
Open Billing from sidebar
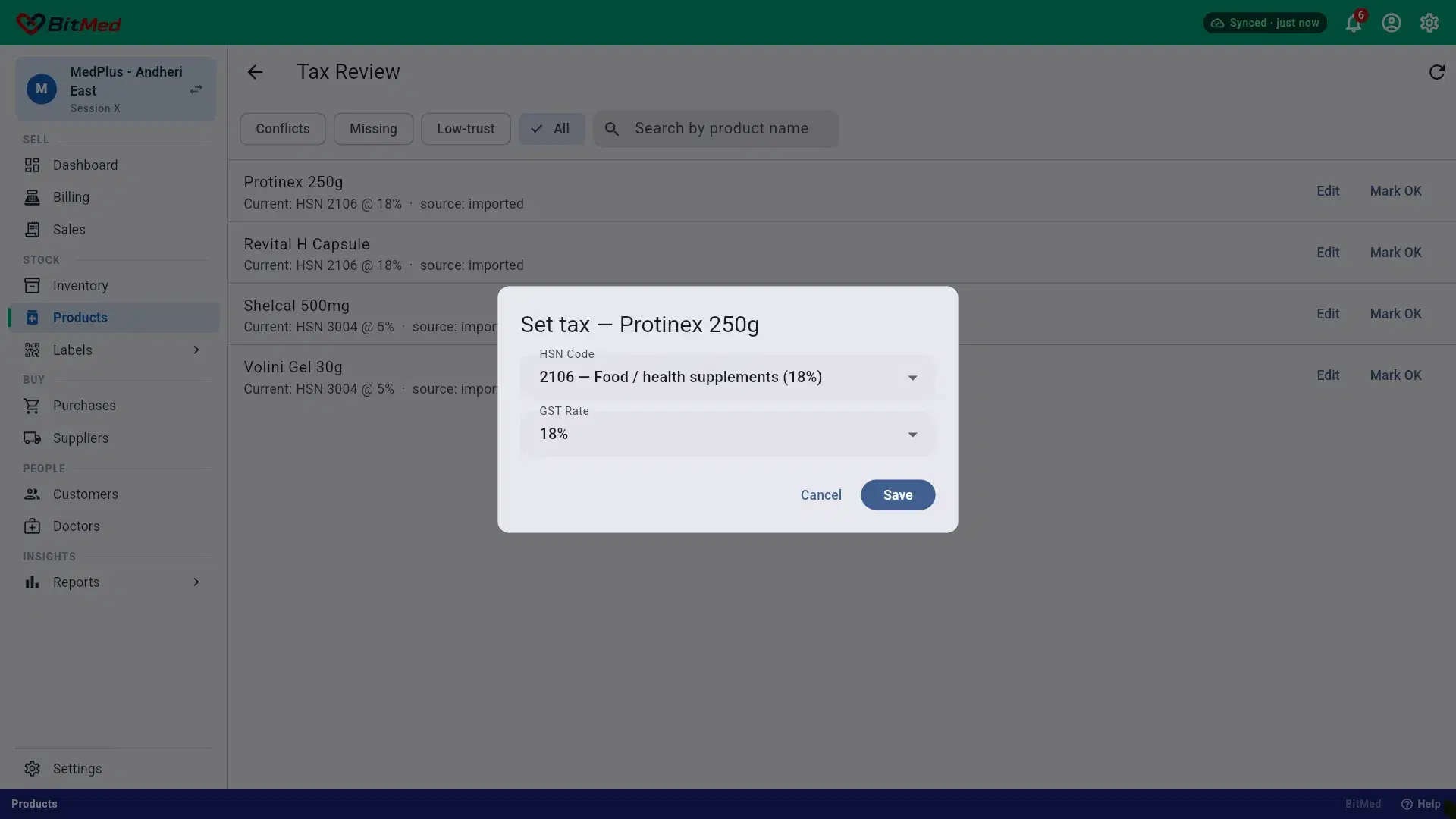pyautogui.click(x=114, y=197)
